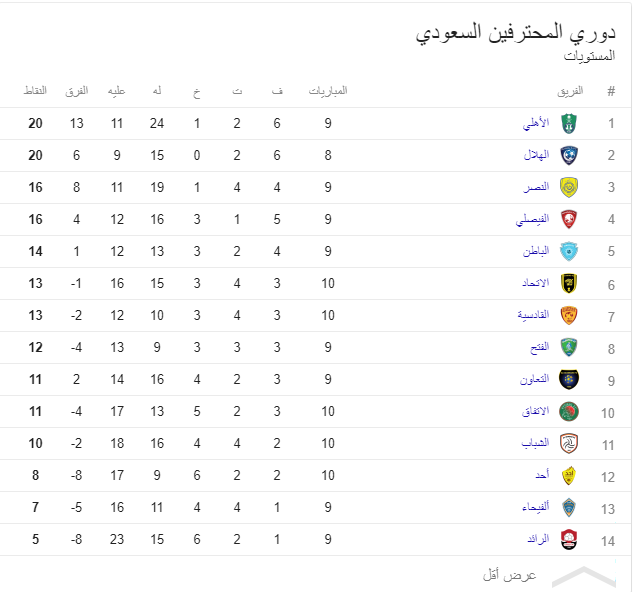Click the Al-Hilal blue club crest
This screenshot has width=634, height=592.
point(569,155)
